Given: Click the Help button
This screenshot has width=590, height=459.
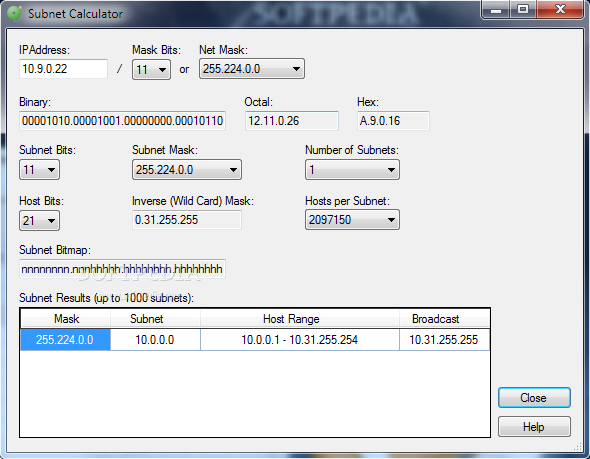Looking at the screenshot, I should click(534, 427).
